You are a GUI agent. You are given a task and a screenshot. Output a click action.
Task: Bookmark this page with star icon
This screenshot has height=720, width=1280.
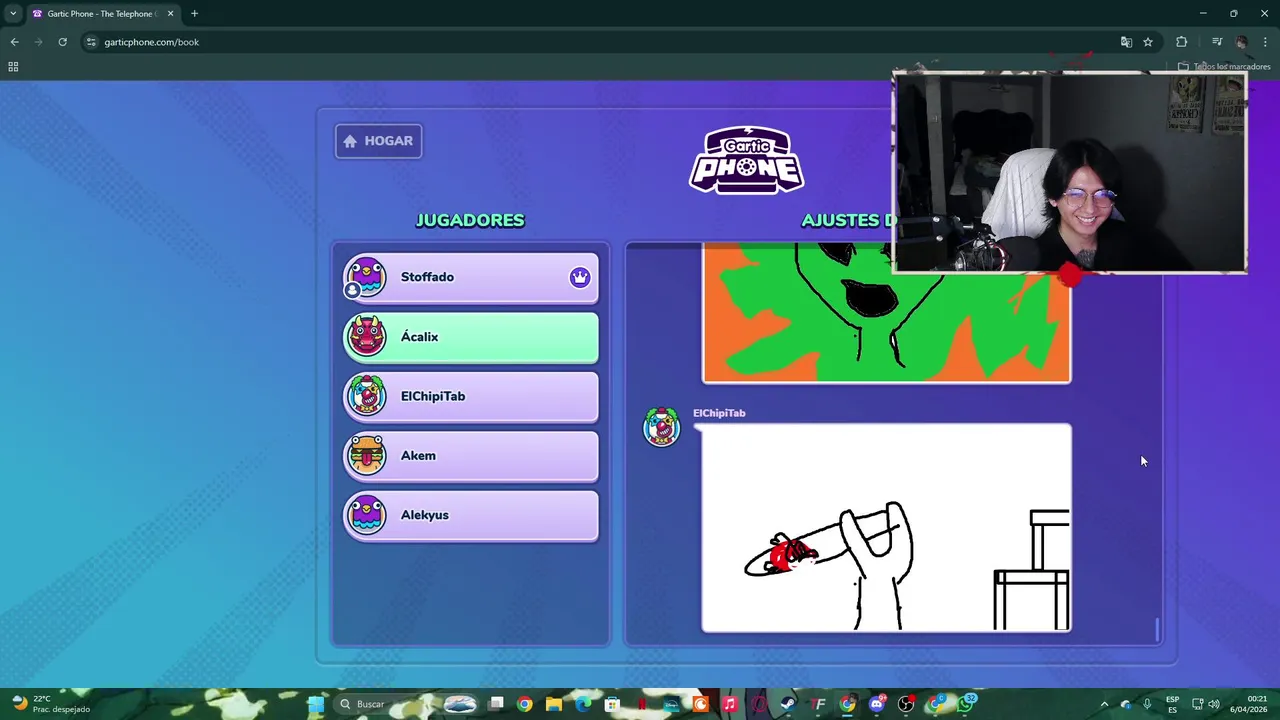point(1148,42)
